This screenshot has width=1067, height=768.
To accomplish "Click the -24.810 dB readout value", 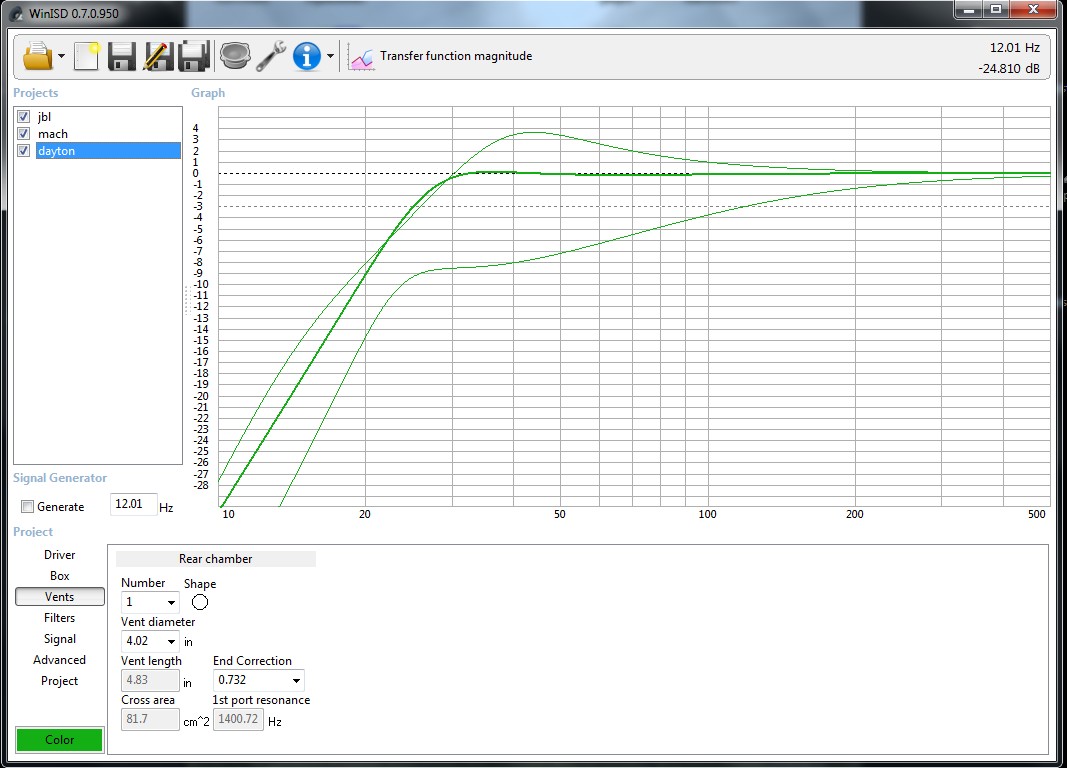I will click(x=1009, y=69).
